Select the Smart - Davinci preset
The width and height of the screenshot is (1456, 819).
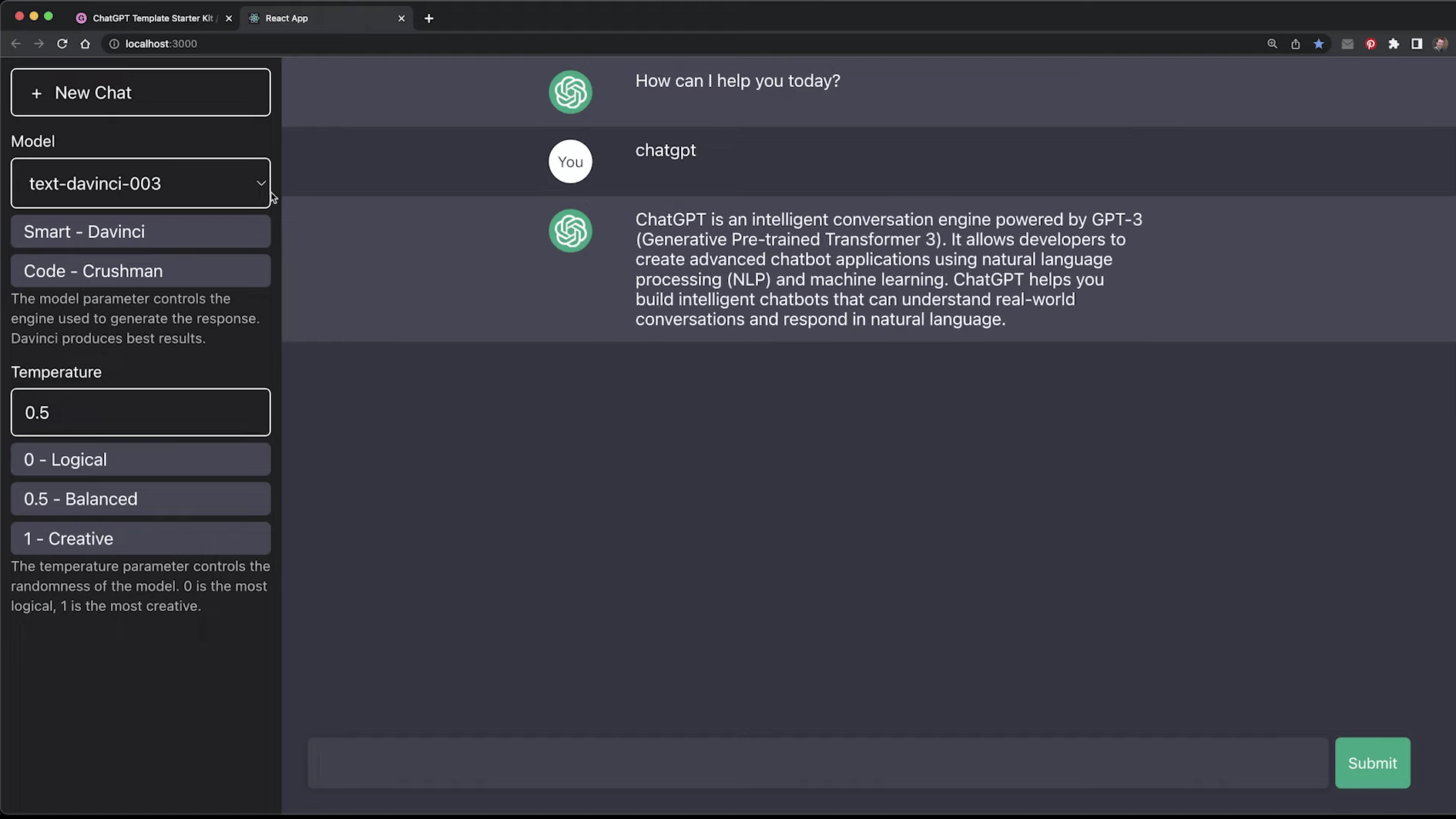click(141, 232)
